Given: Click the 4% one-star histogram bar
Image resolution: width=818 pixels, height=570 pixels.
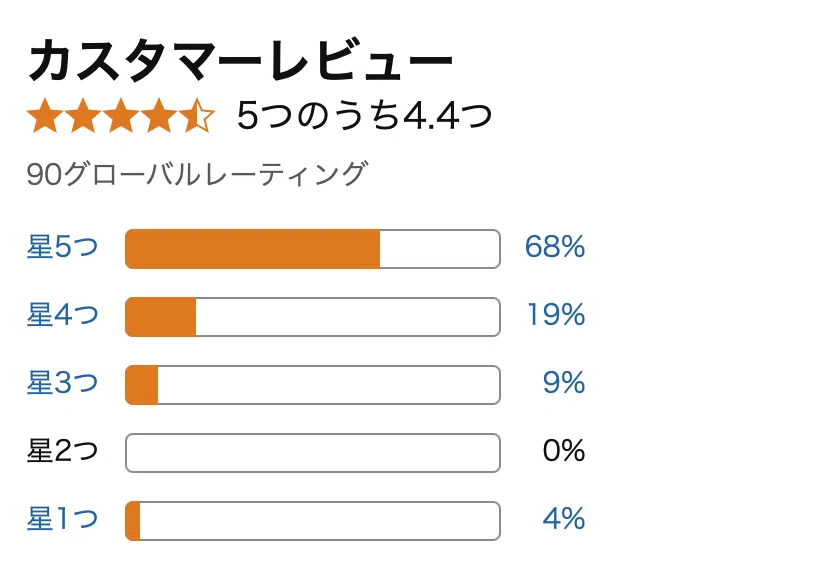Looking at the screenshot, I should coord(313,521).
